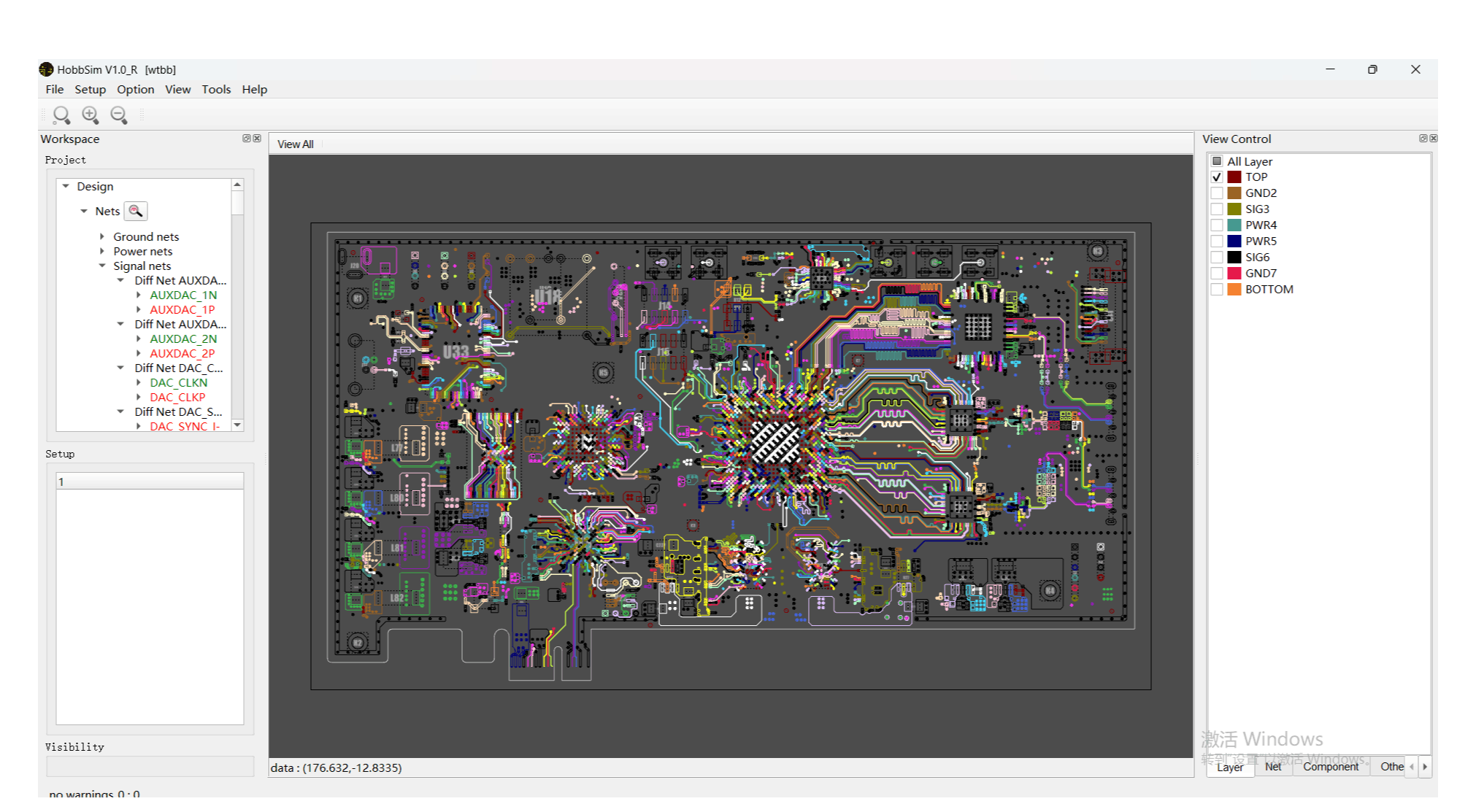Switch to the Net tab
The height and width of the screenshot is (812, 1476).
tap(1273, 767)
